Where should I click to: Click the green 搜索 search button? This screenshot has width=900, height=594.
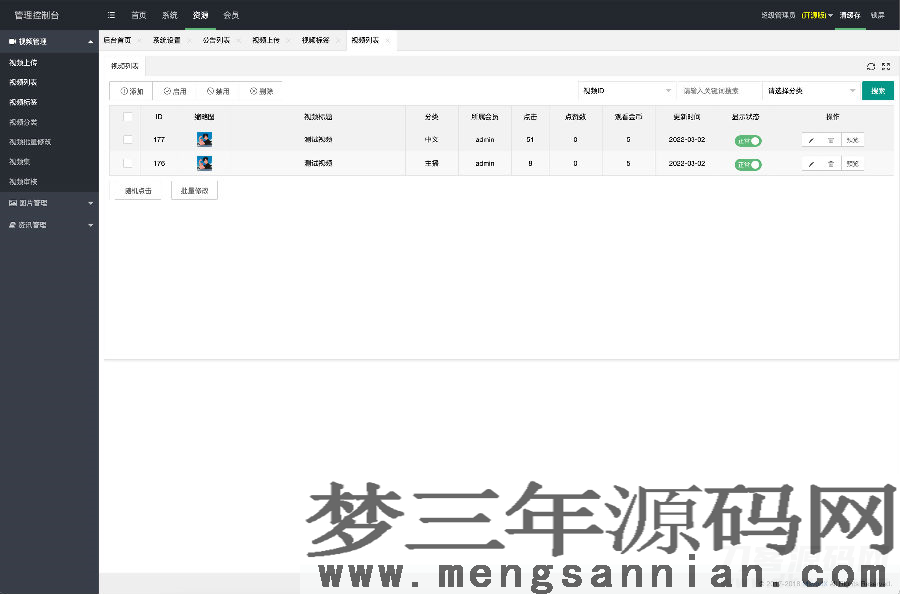point(878,91)
